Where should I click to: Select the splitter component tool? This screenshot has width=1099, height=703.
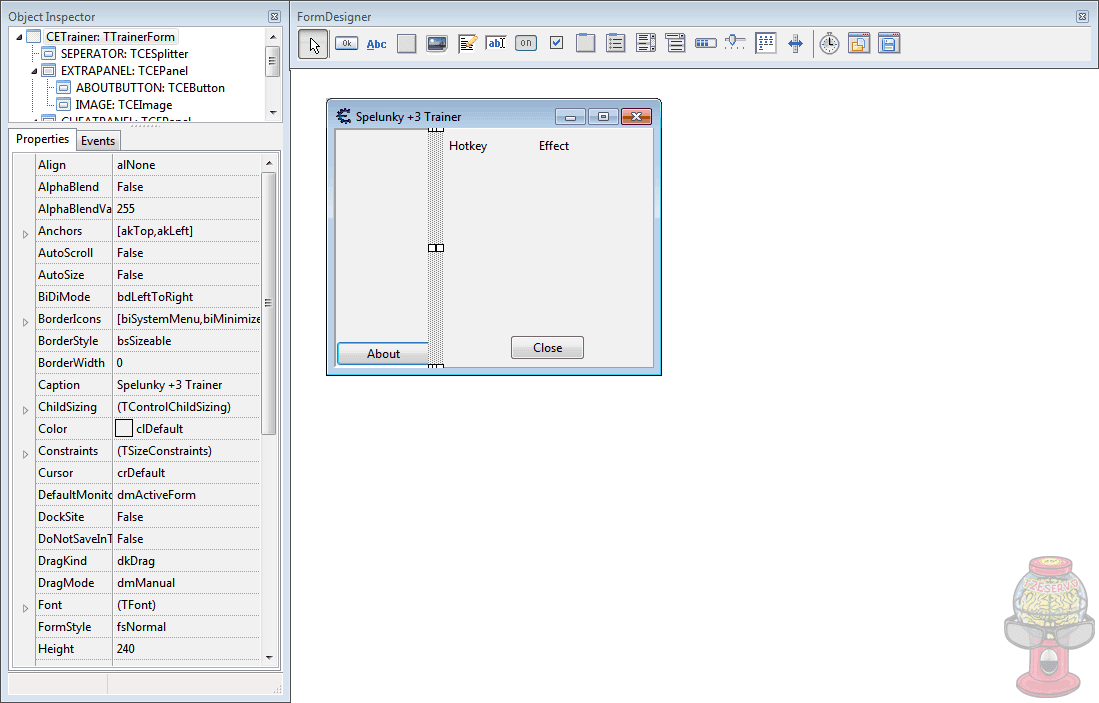[795, 43]
